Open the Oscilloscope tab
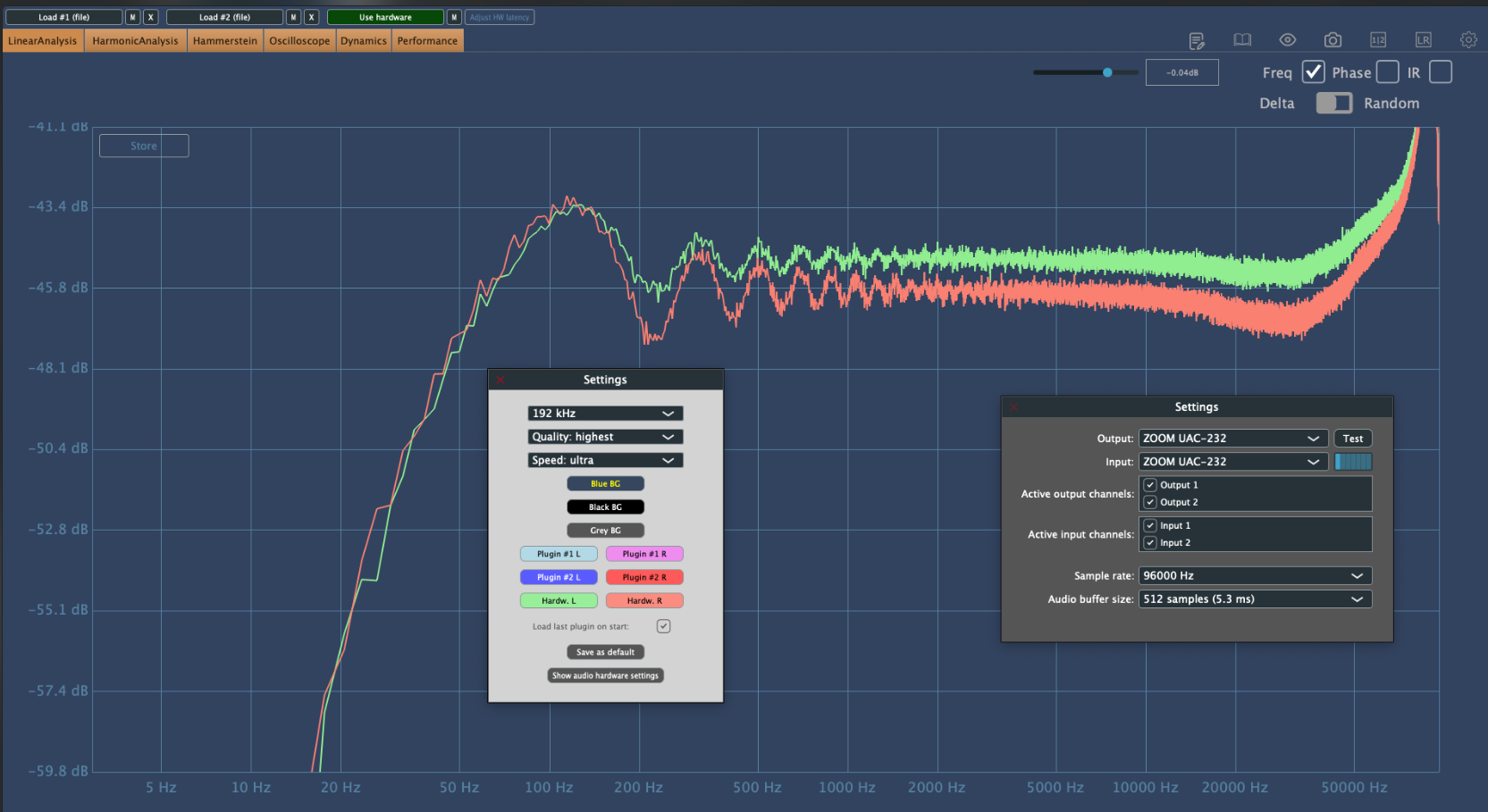Screen dimensions: 1488x812 click(299, 41)
